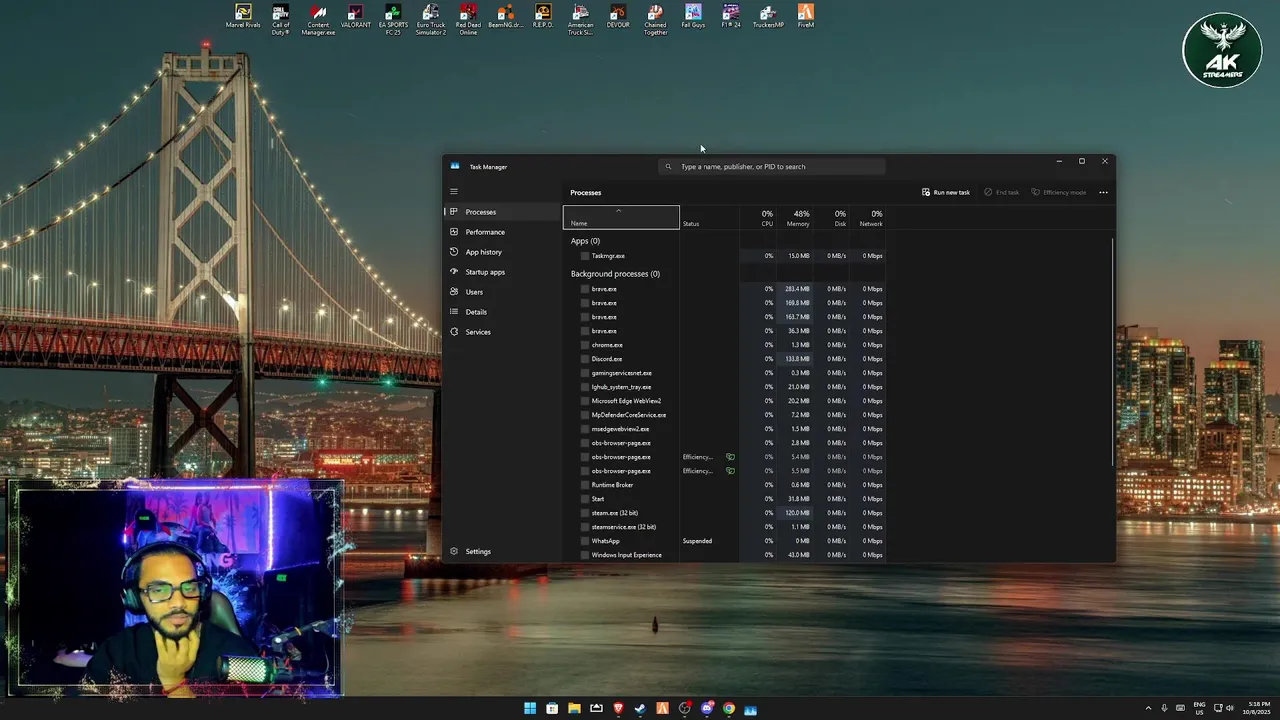Open OBS Studio from the taskbar
This screenshot has width=1280, height=720.
(x=685, y=709)
